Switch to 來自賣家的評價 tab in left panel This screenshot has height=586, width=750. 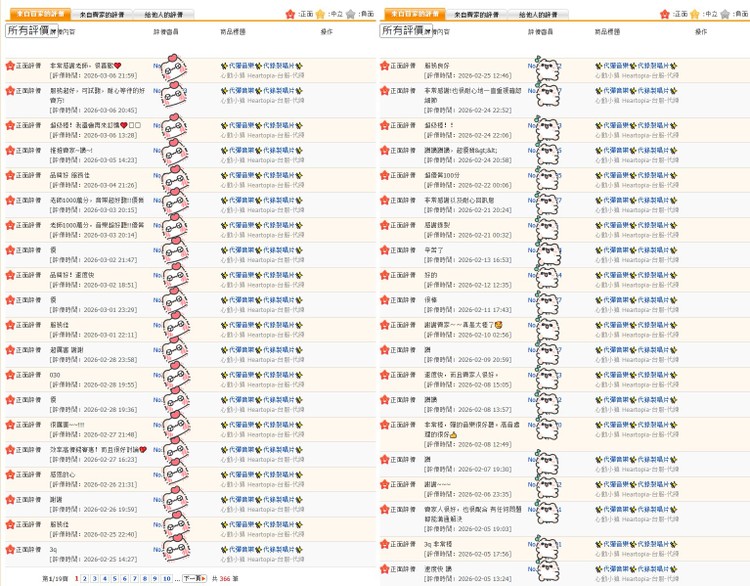pyautogui.click(x=104, y=15)
